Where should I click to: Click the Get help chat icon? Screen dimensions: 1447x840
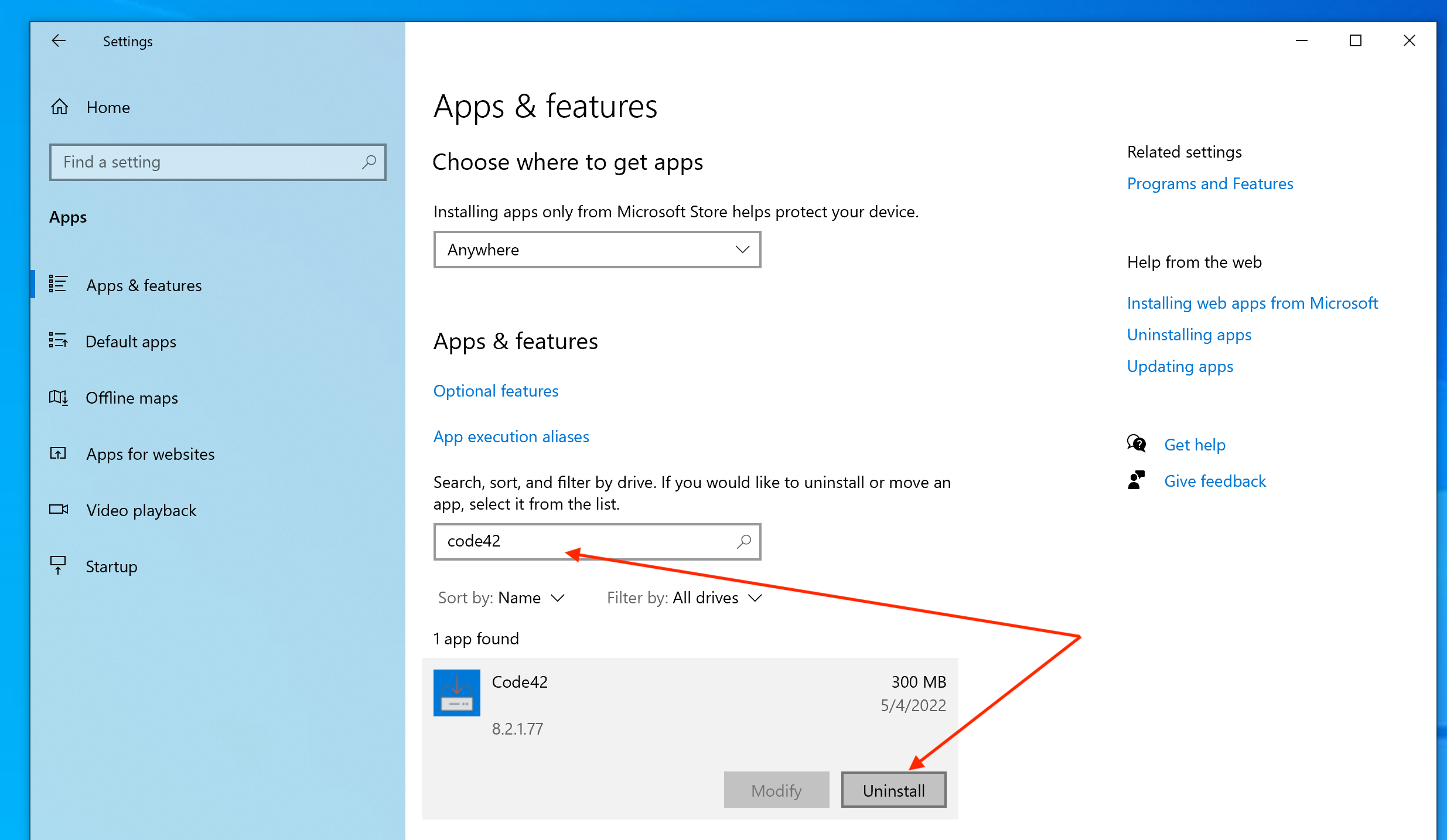pos(1137,445)
